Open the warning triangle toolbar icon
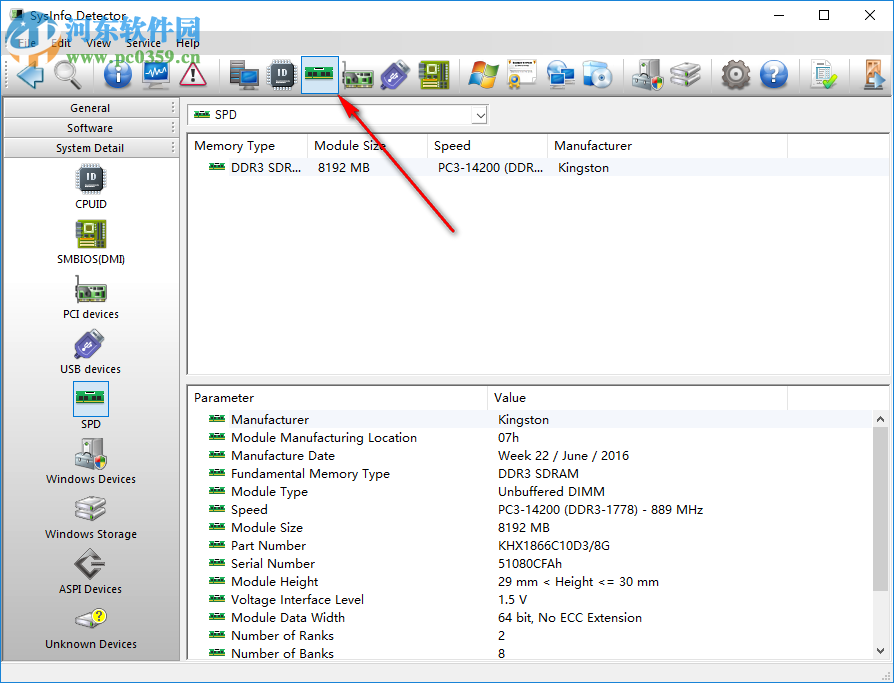Screen dimensions: 894x683 click(193, 75)
